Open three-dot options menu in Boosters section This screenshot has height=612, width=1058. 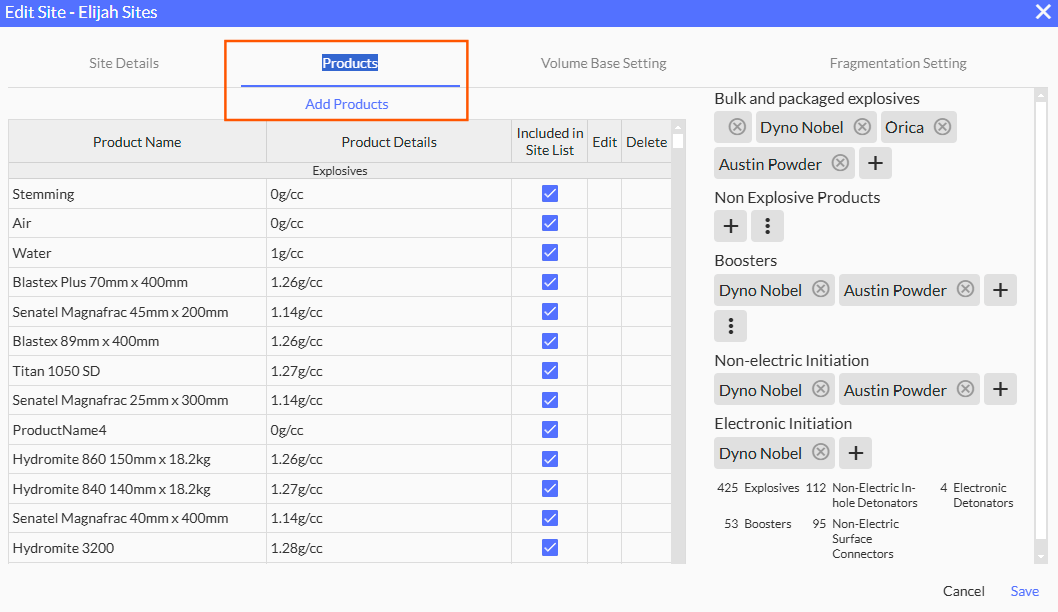click(x=731, y=326)
